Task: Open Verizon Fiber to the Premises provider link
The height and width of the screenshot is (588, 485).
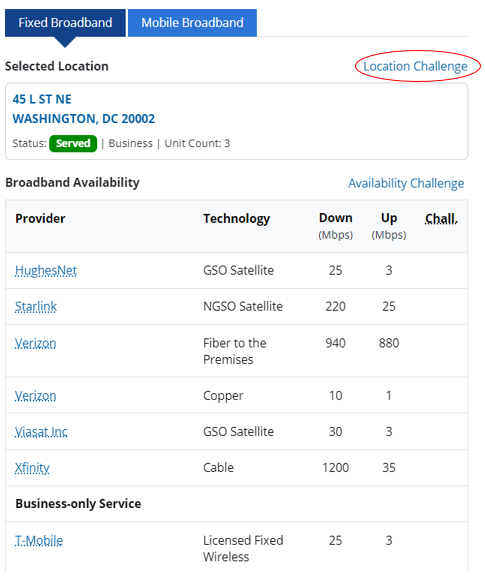Action: coord(36,343)
